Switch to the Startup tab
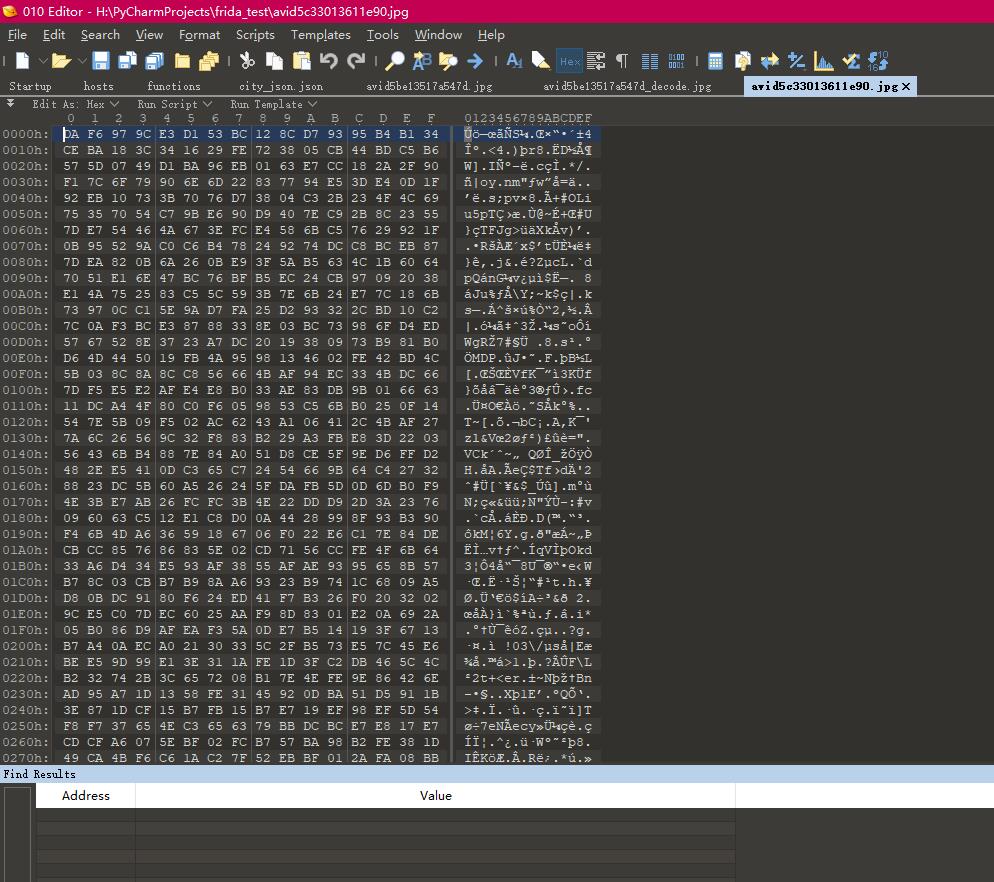Viewport: 994px width, 882px height. 30,86
